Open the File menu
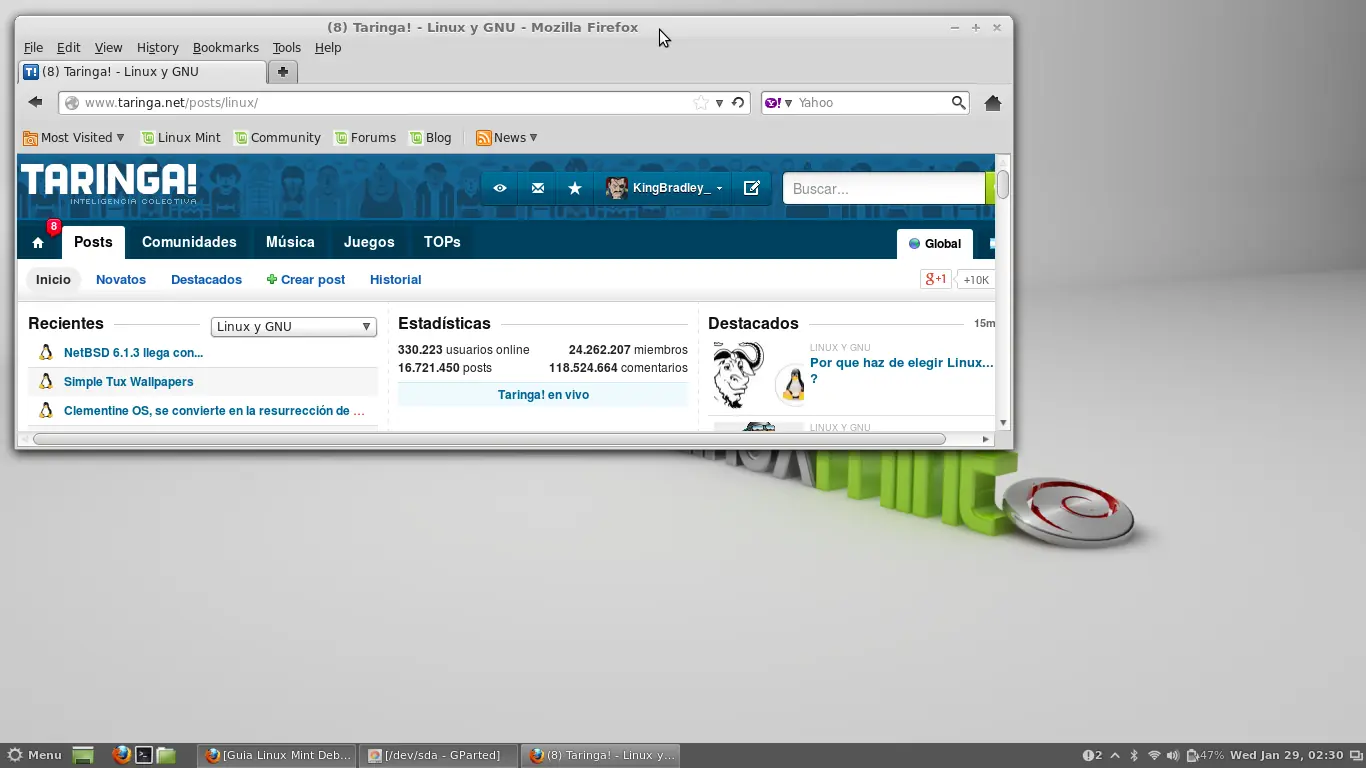 pyautogui.click(x=33, y=47)
